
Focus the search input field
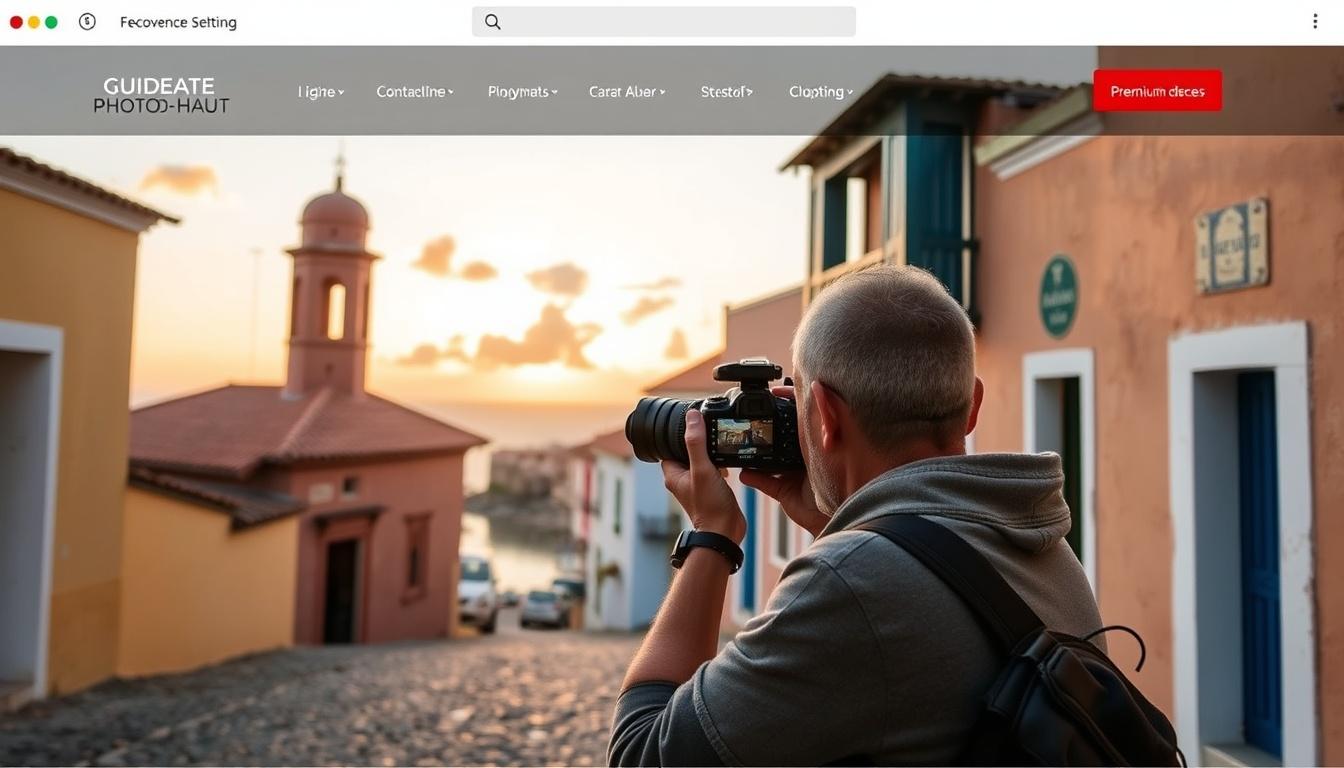(x=664, y=22)
